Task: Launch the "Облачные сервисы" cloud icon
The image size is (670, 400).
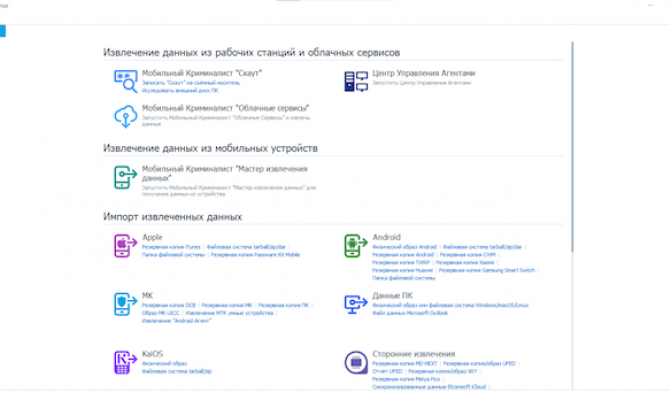Action: pos(126,116)
